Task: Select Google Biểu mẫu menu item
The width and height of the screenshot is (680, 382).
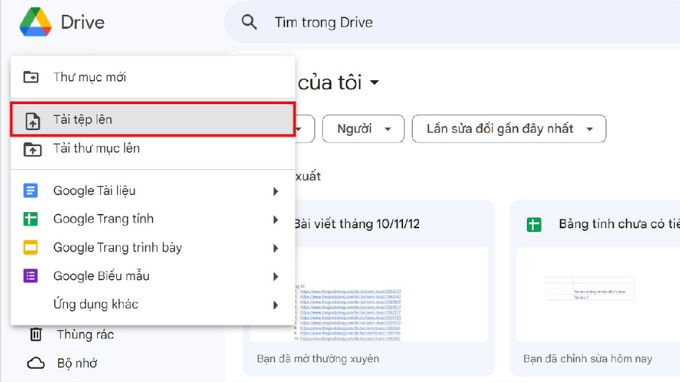Action: [153, 276]
